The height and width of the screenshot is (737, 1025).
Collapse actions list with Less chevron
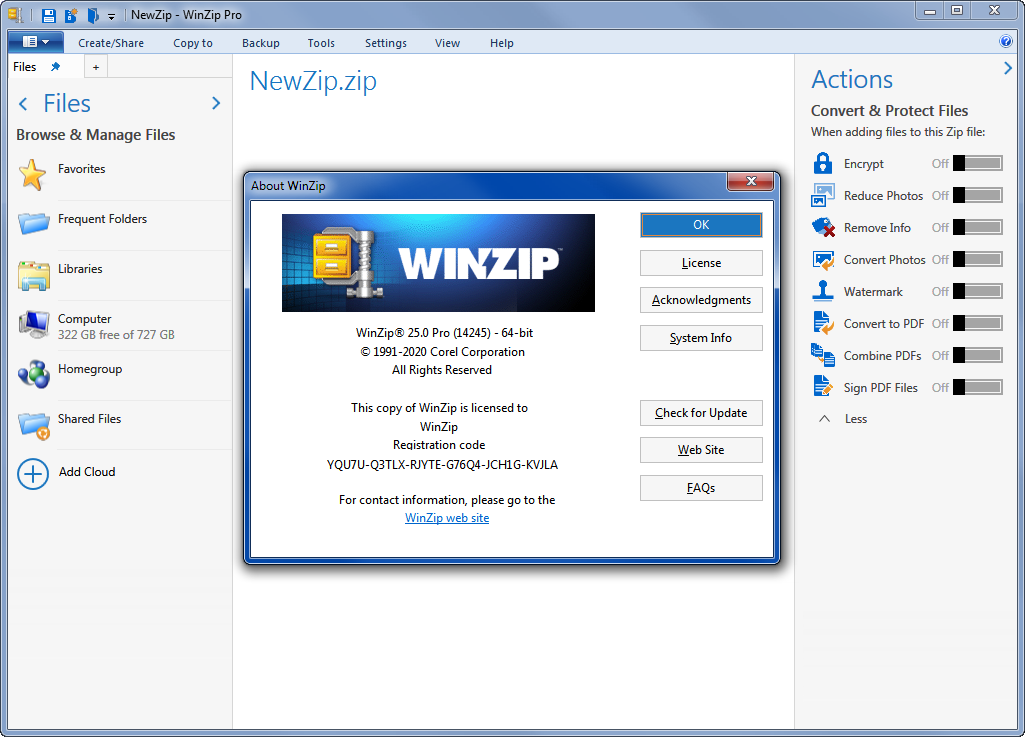point(825,419)
